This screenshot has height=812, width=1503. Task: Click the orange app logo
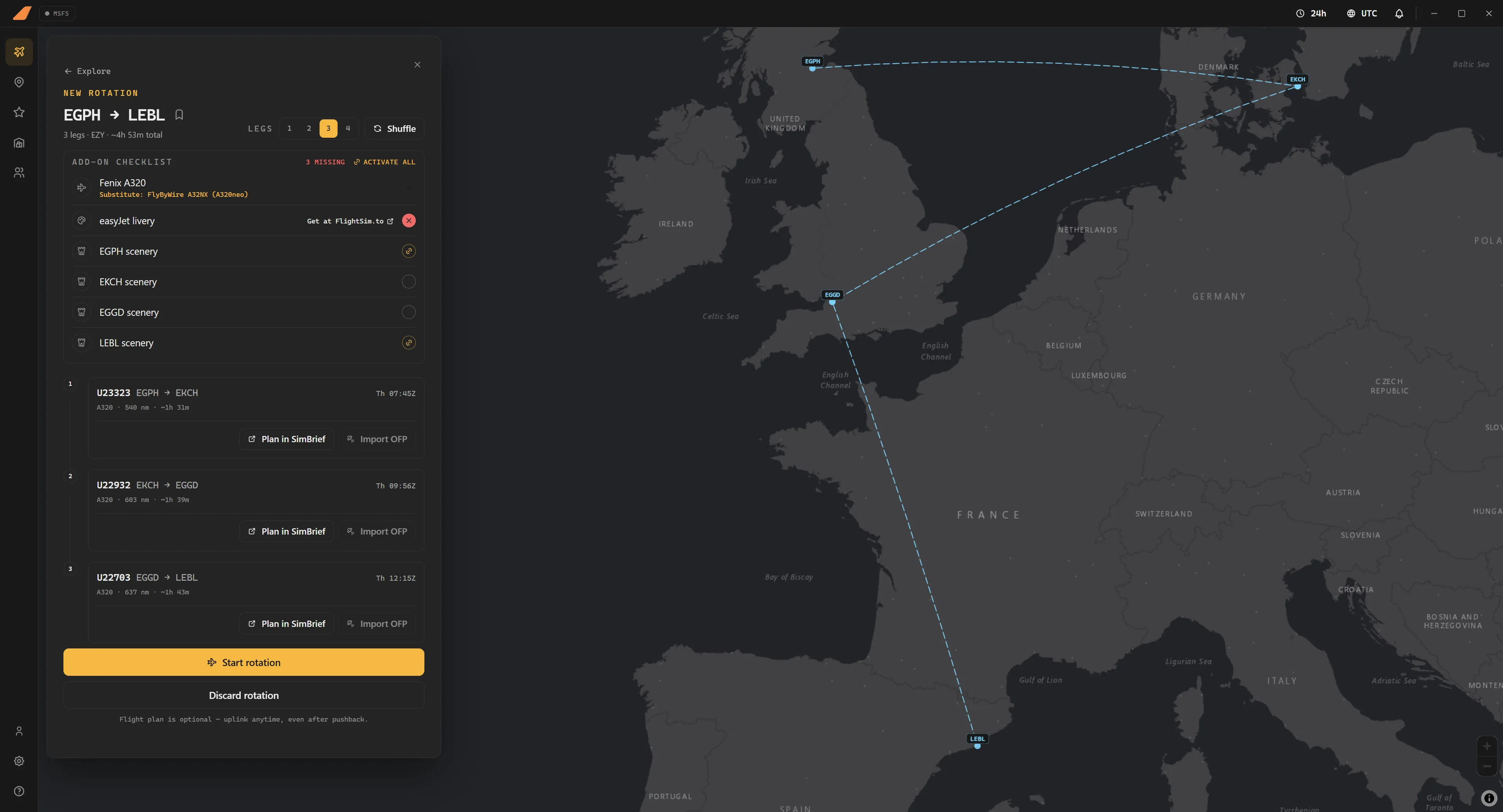22,13
